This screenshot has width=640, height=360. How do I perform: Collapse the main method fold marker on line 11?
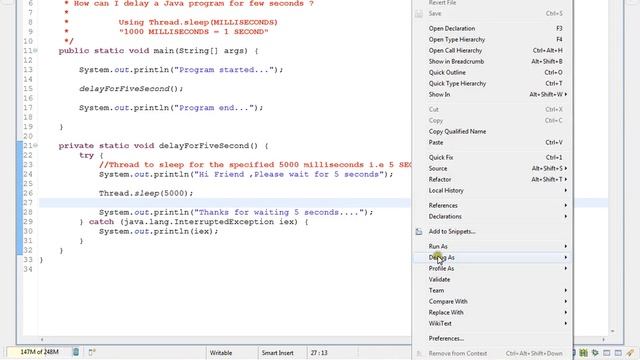[36, 51]
